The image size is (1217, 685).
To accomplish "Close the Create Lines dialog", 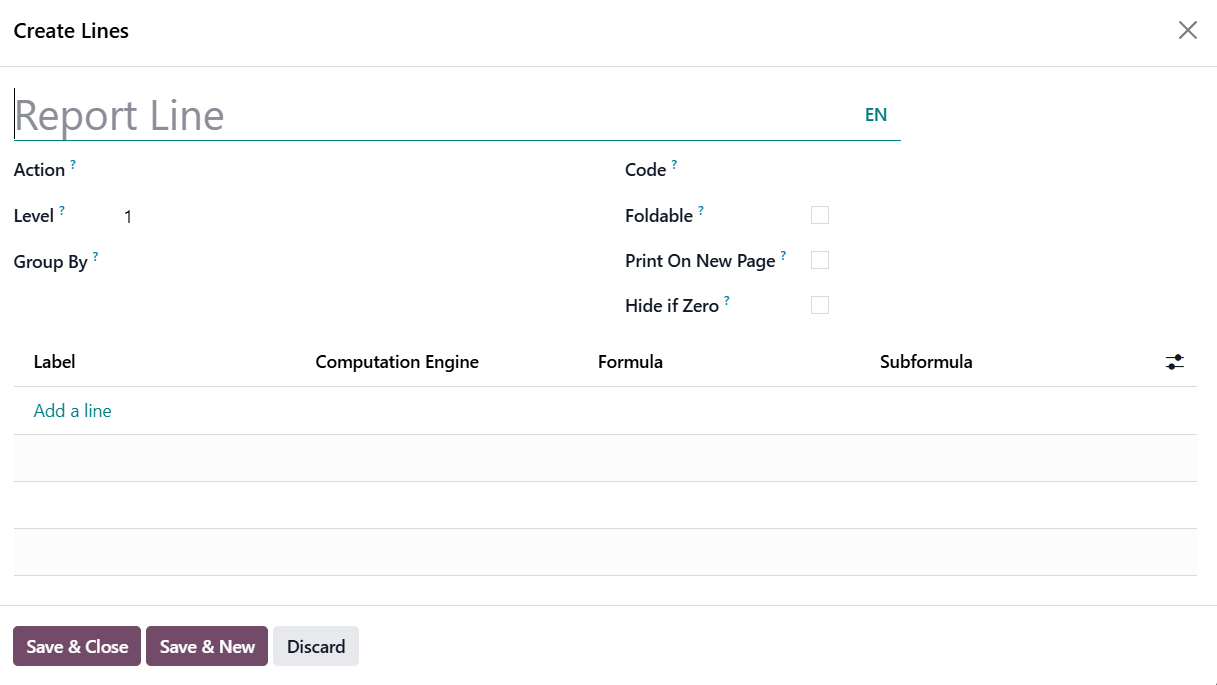I will (1187, 30).
